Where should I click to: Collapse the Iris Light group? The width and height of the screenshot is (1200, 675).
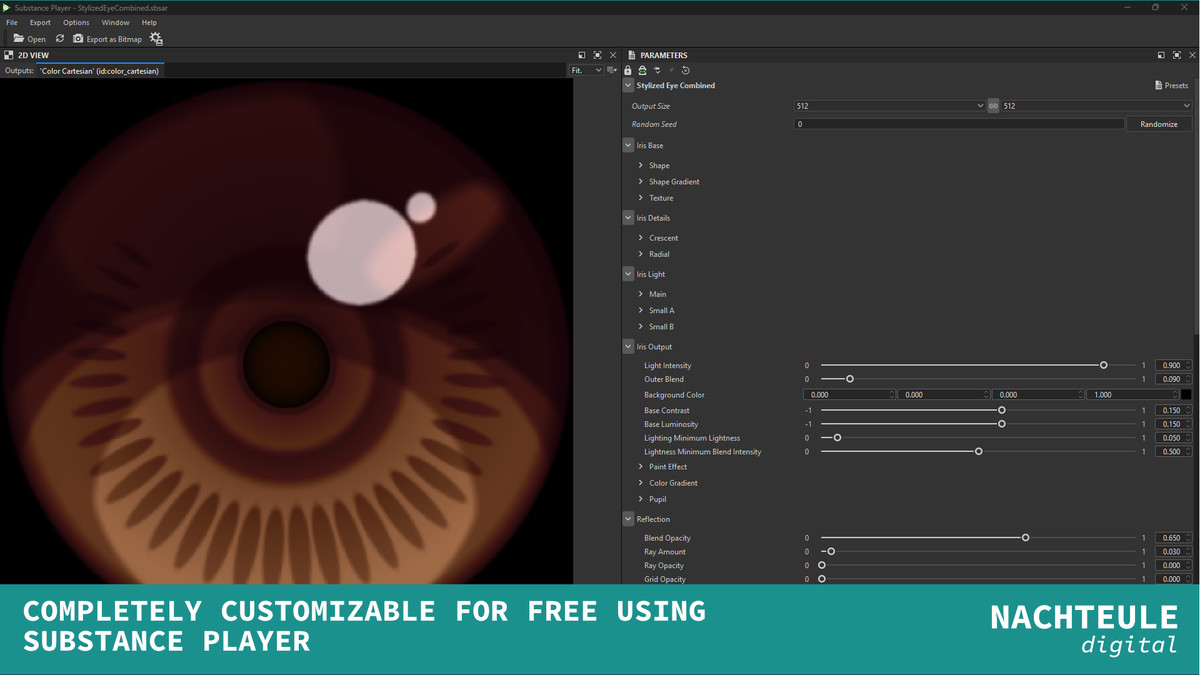click(628, 274)
